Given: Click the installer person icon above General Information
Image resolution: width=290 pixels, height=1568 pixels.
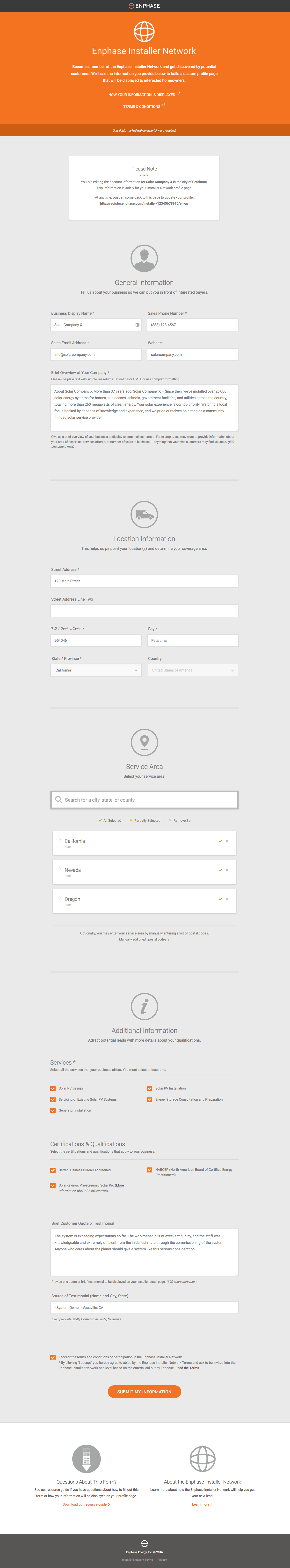Looking at the screenshot, I should (144, 259).
